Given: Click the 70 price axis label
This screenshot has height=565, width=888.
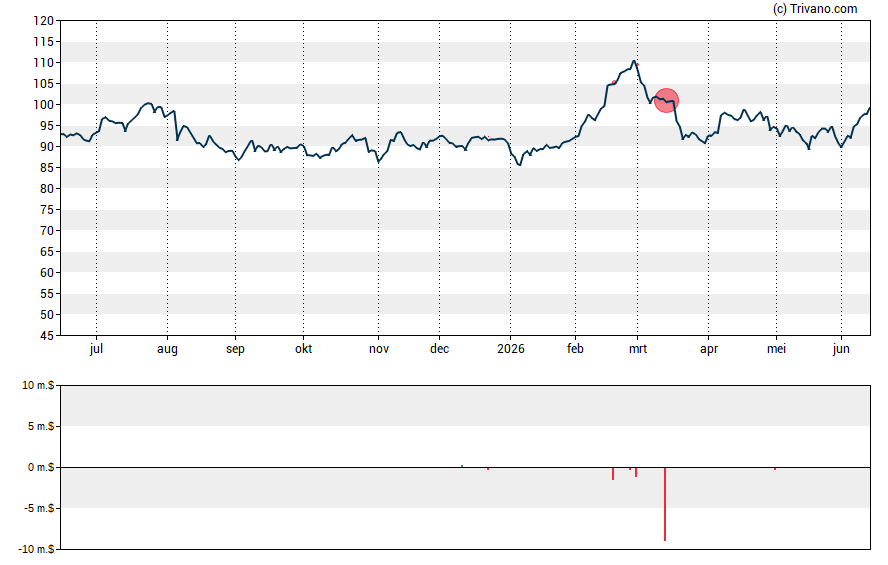Looking at the screenshot, I should (x=46, y=231).
